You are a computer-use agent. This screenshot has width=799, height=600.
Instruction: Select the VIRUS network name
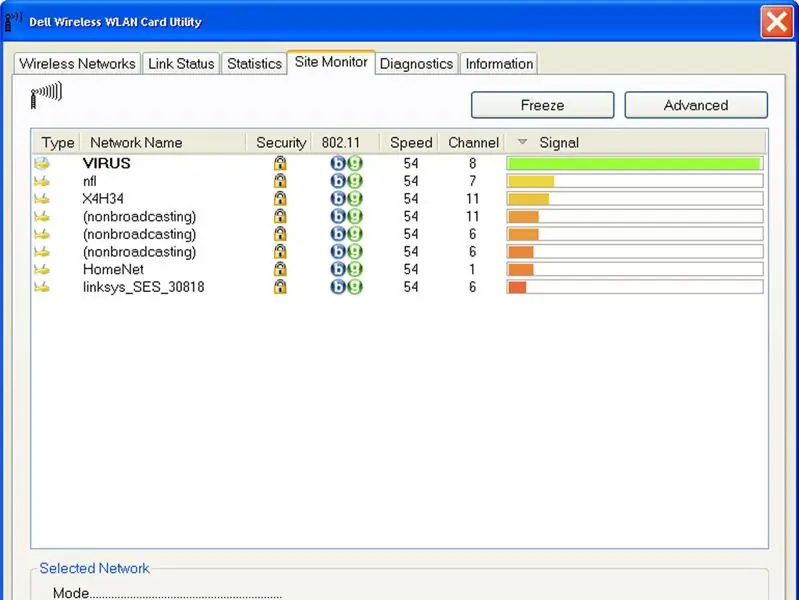106,163
